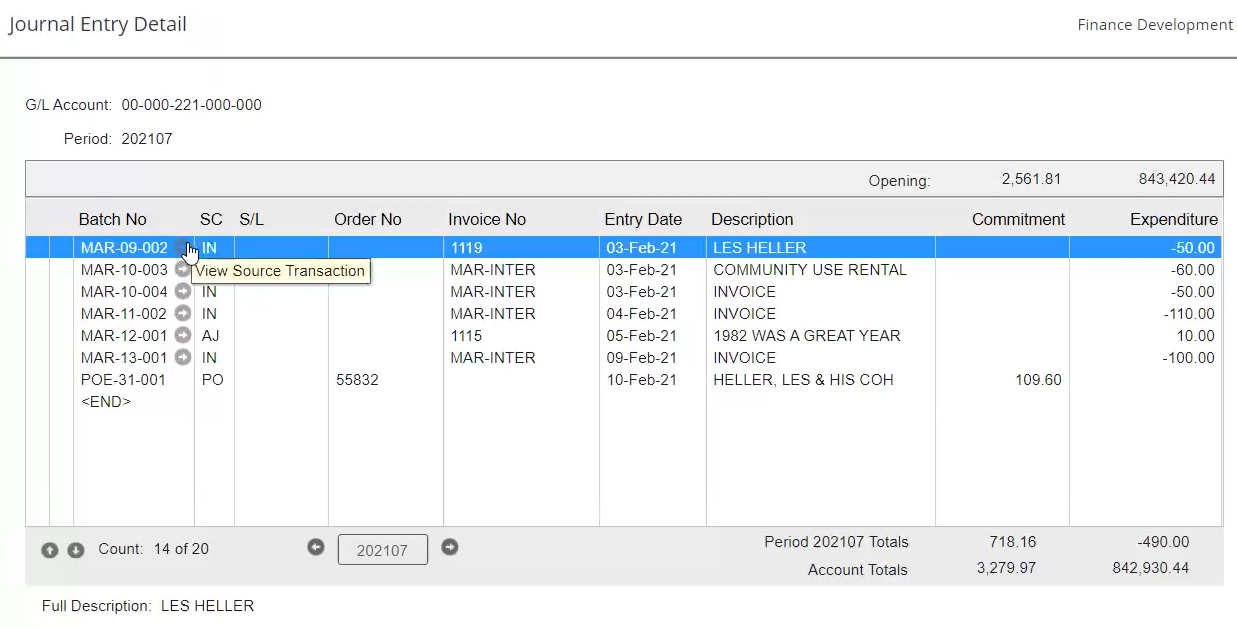Click COMMUNITY USE RENTAL description cell
The height and width of the screenshot is (629, 1237).
pyautogui.click(x=809, y=270)
